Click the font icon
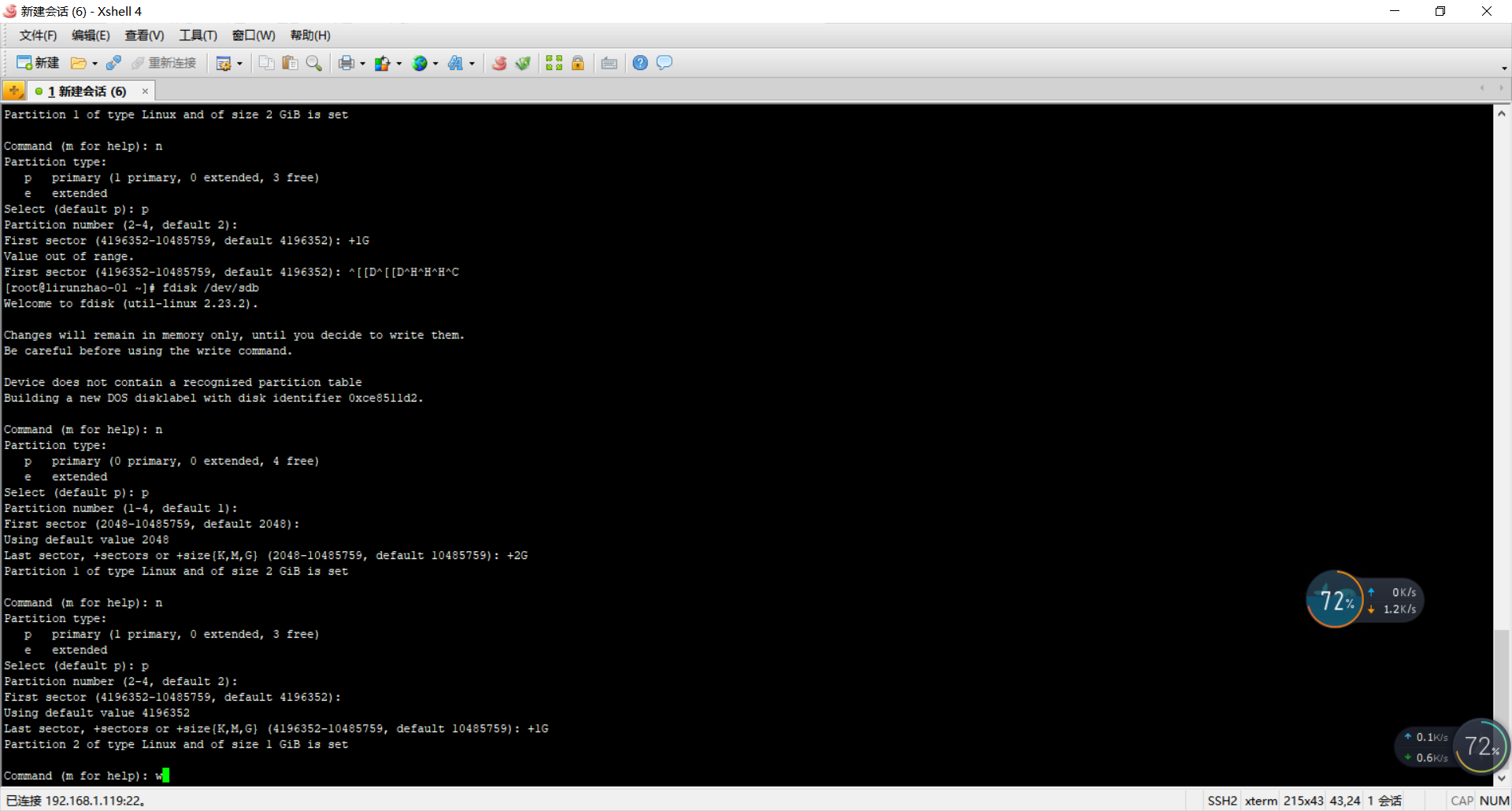Screen dimensions: 1512x811 456,63
